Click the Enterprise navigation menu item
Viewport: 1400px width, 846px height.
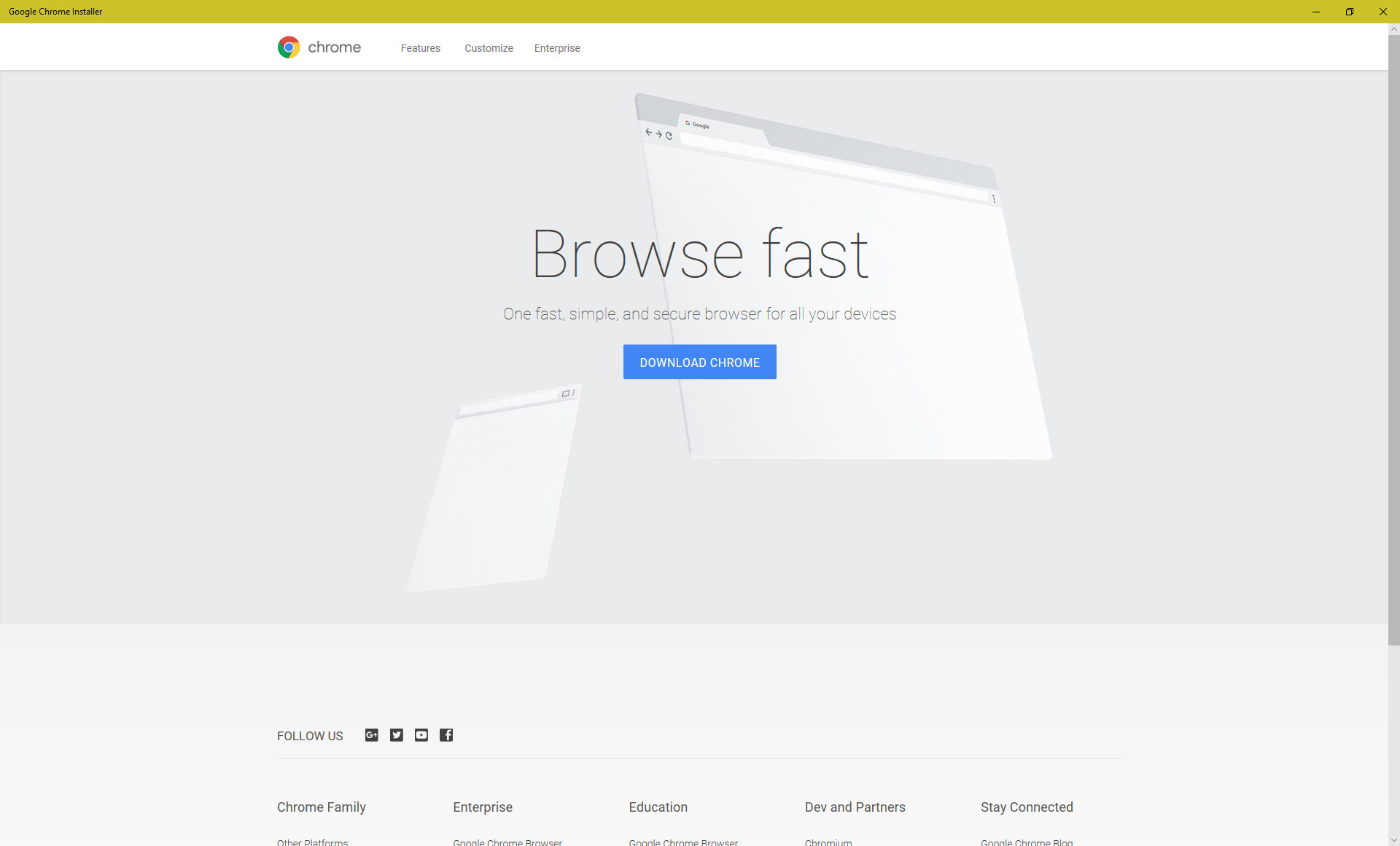[556, 47]
